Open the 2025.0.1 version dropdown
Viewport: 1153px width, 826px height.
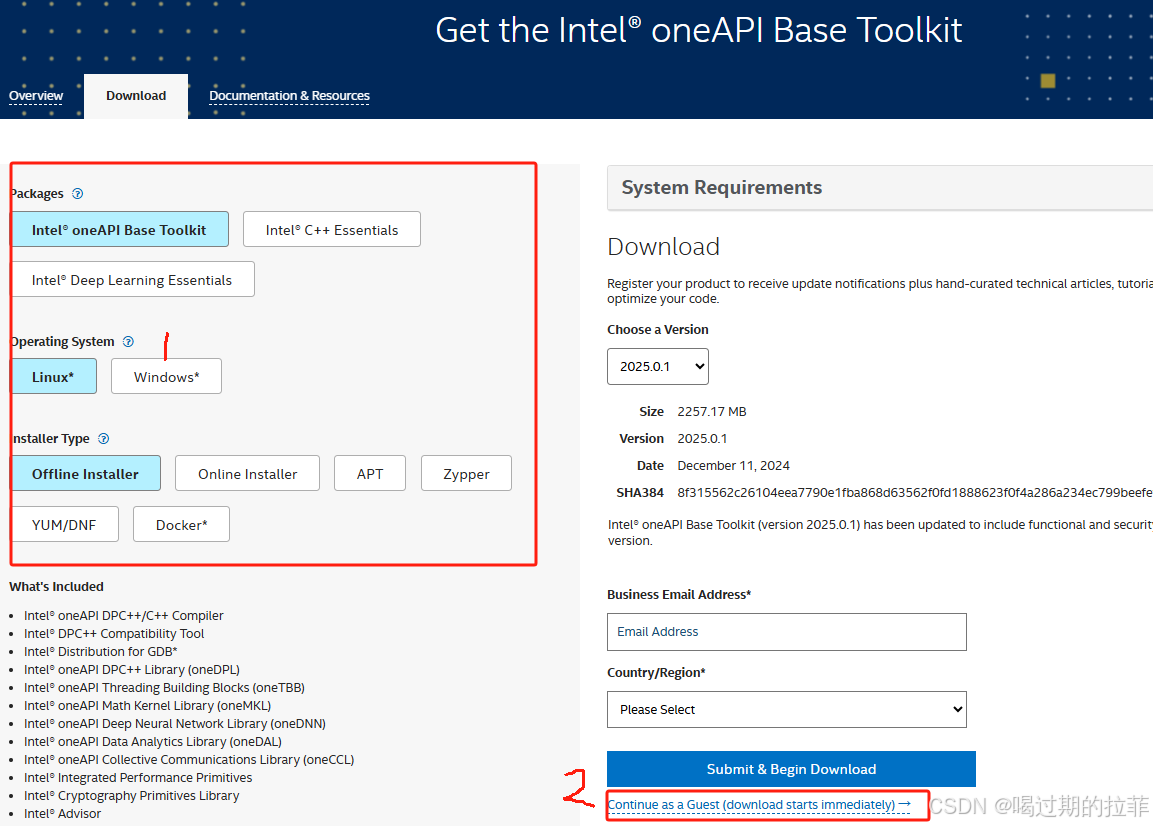coord(657,366)
